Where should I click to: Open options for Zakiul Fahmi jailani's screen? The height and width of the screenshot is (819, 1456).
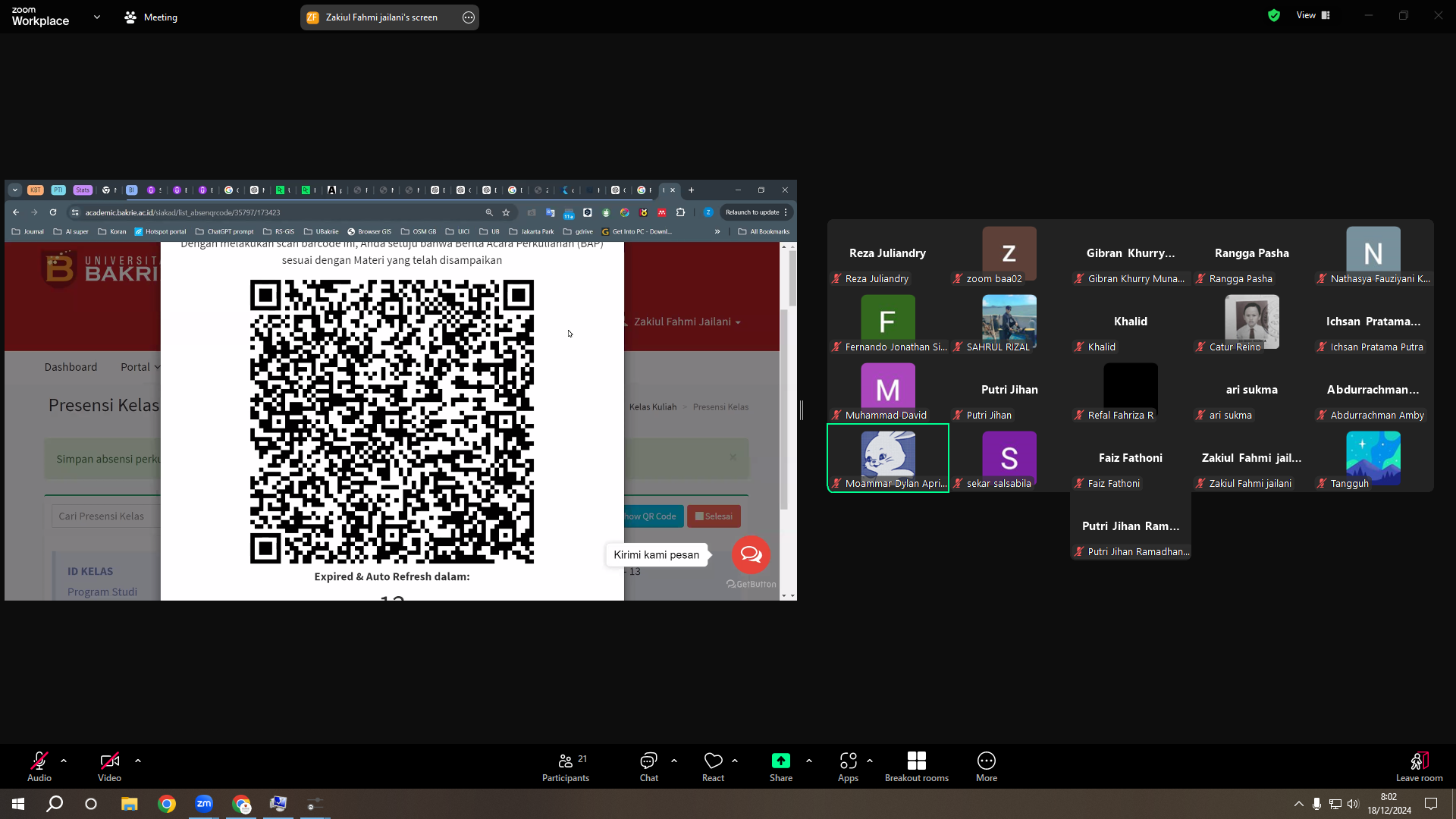click(469, 17)
